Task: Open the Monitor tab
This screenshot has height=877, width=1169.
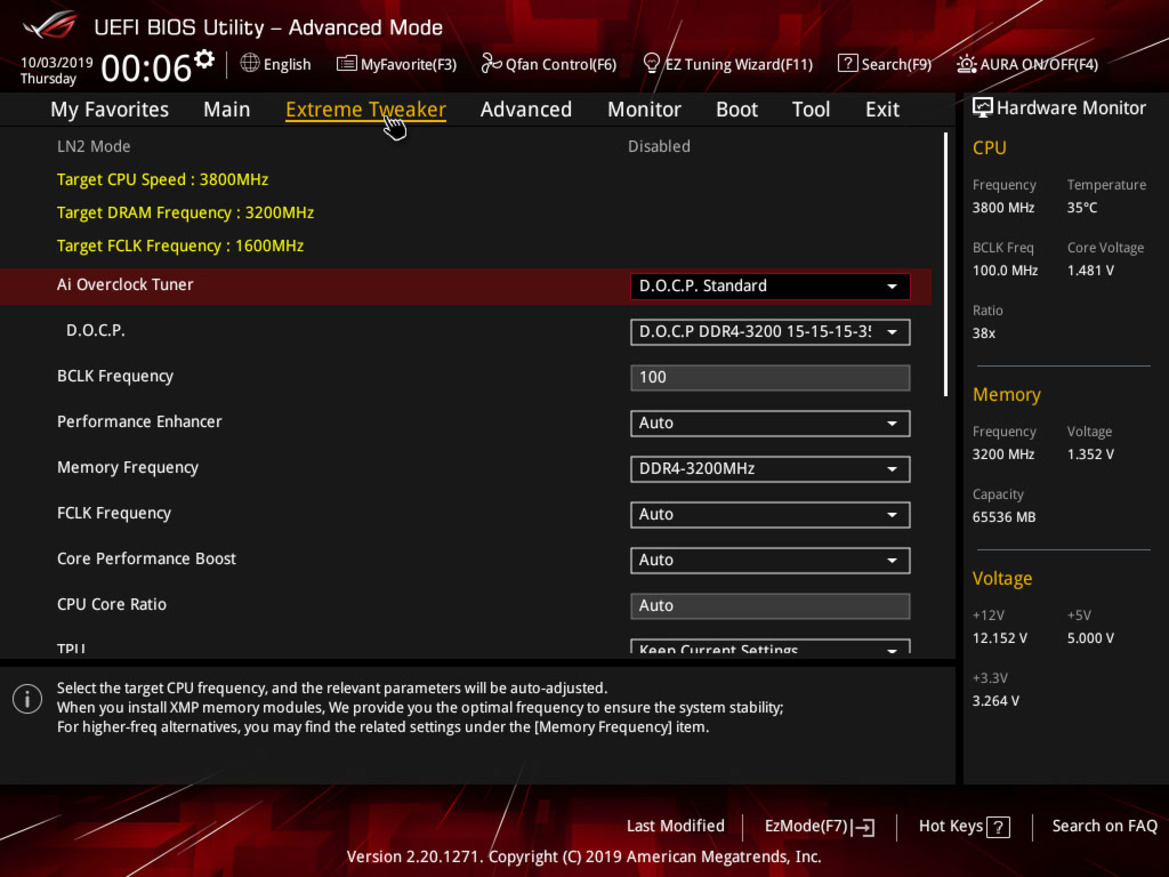Action: pos(644,110)
